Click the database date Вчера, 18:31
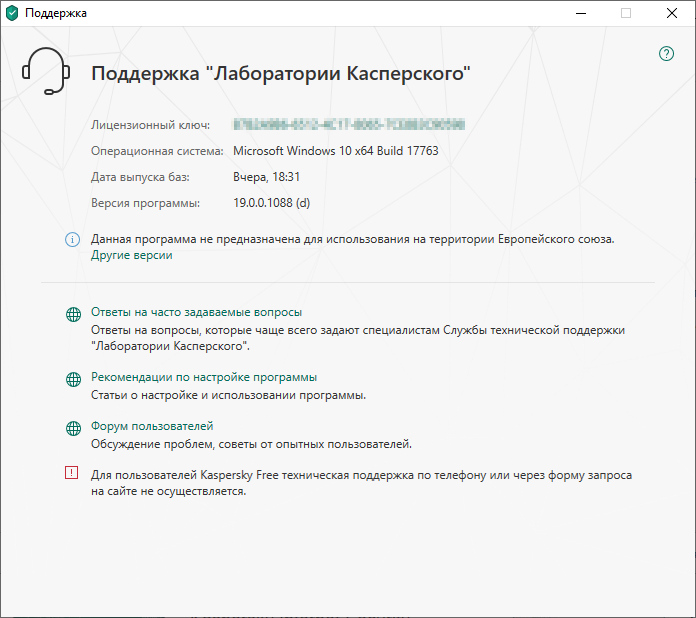The image size is (696, 618). [266, 177]
